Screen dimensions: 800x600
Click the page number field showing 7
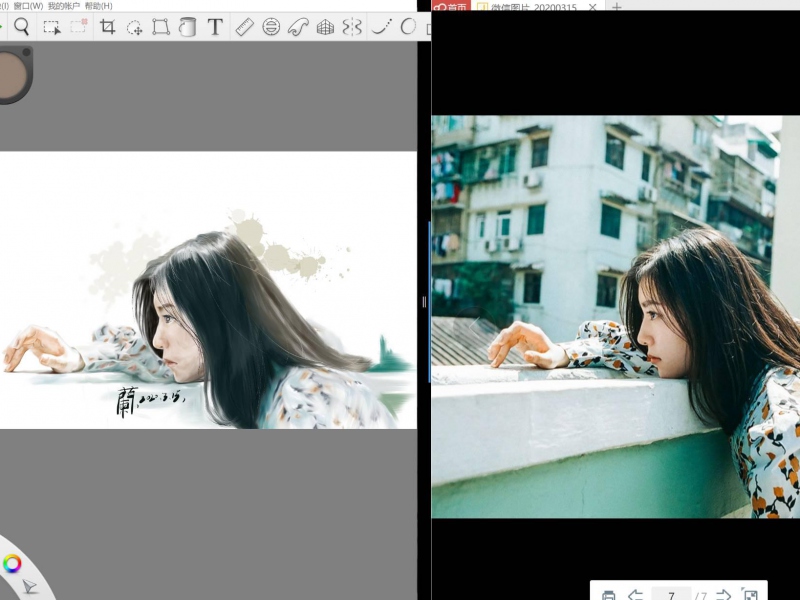pyautogui.click(x=671, y=595)
